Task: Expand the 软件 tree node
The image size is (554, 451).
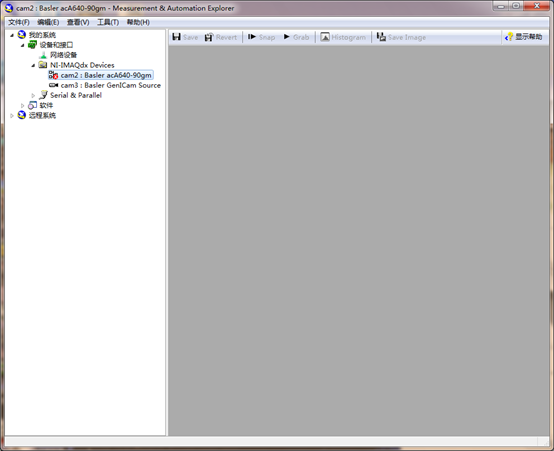Action: pyautogui.click(x=23, y=106)
